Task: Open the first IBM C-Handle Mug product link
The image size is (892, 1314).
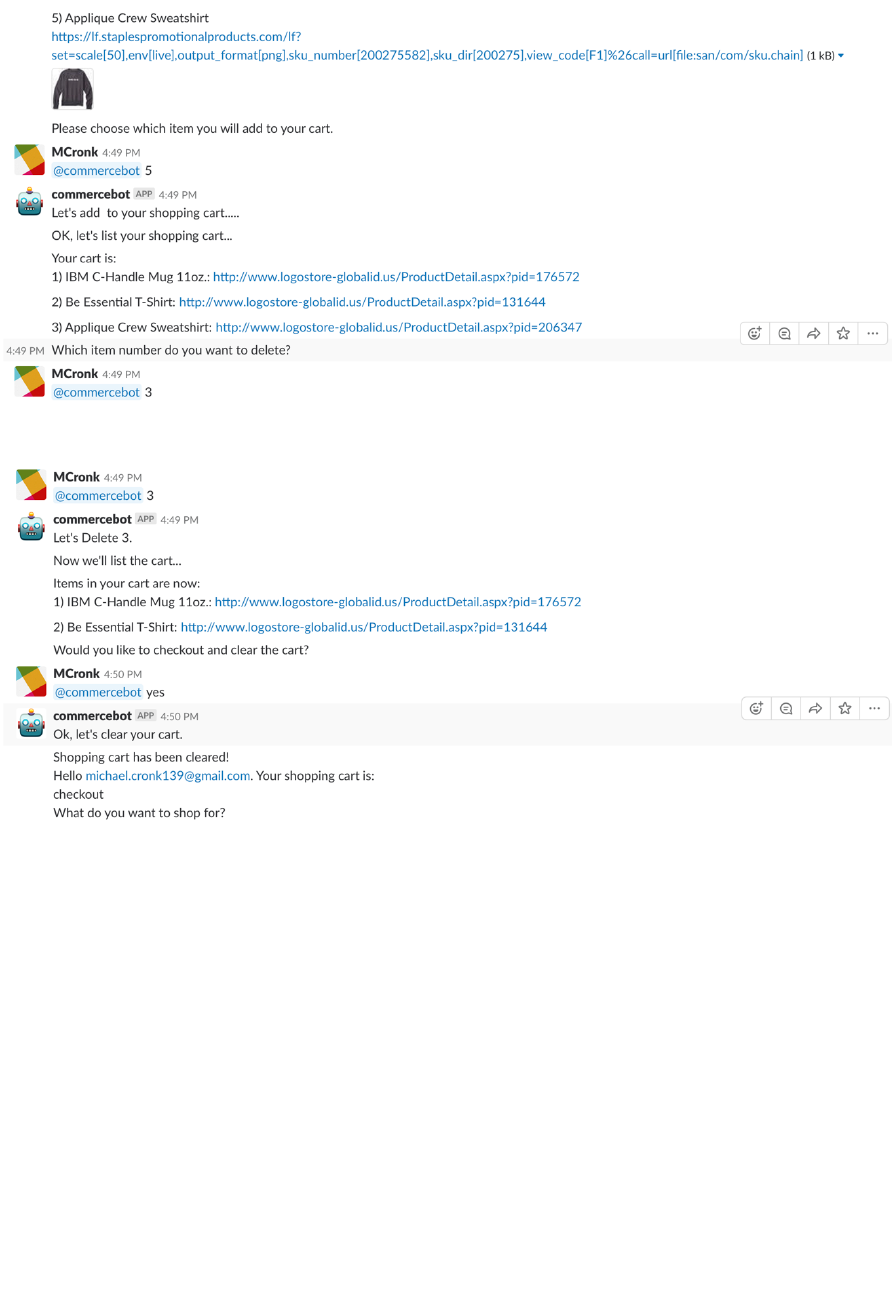Action: tap(396, 277)
